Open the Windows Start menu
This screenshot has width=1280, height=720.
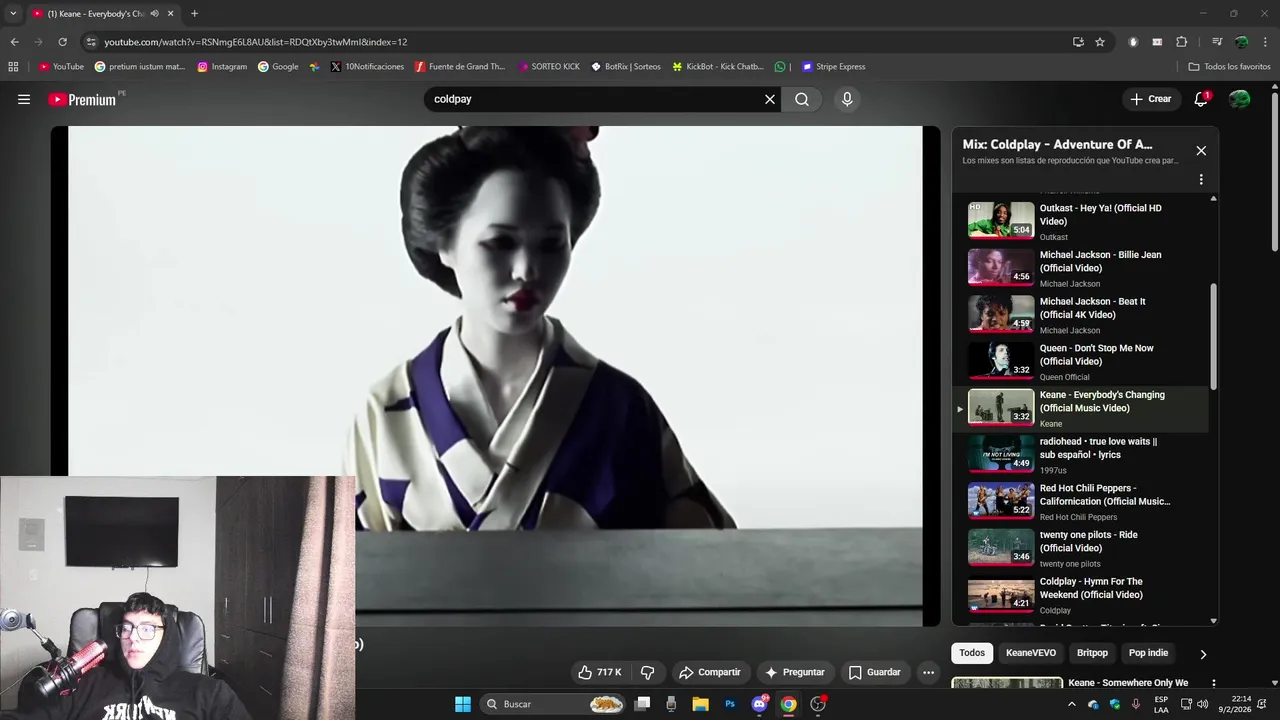coord(463,704)
